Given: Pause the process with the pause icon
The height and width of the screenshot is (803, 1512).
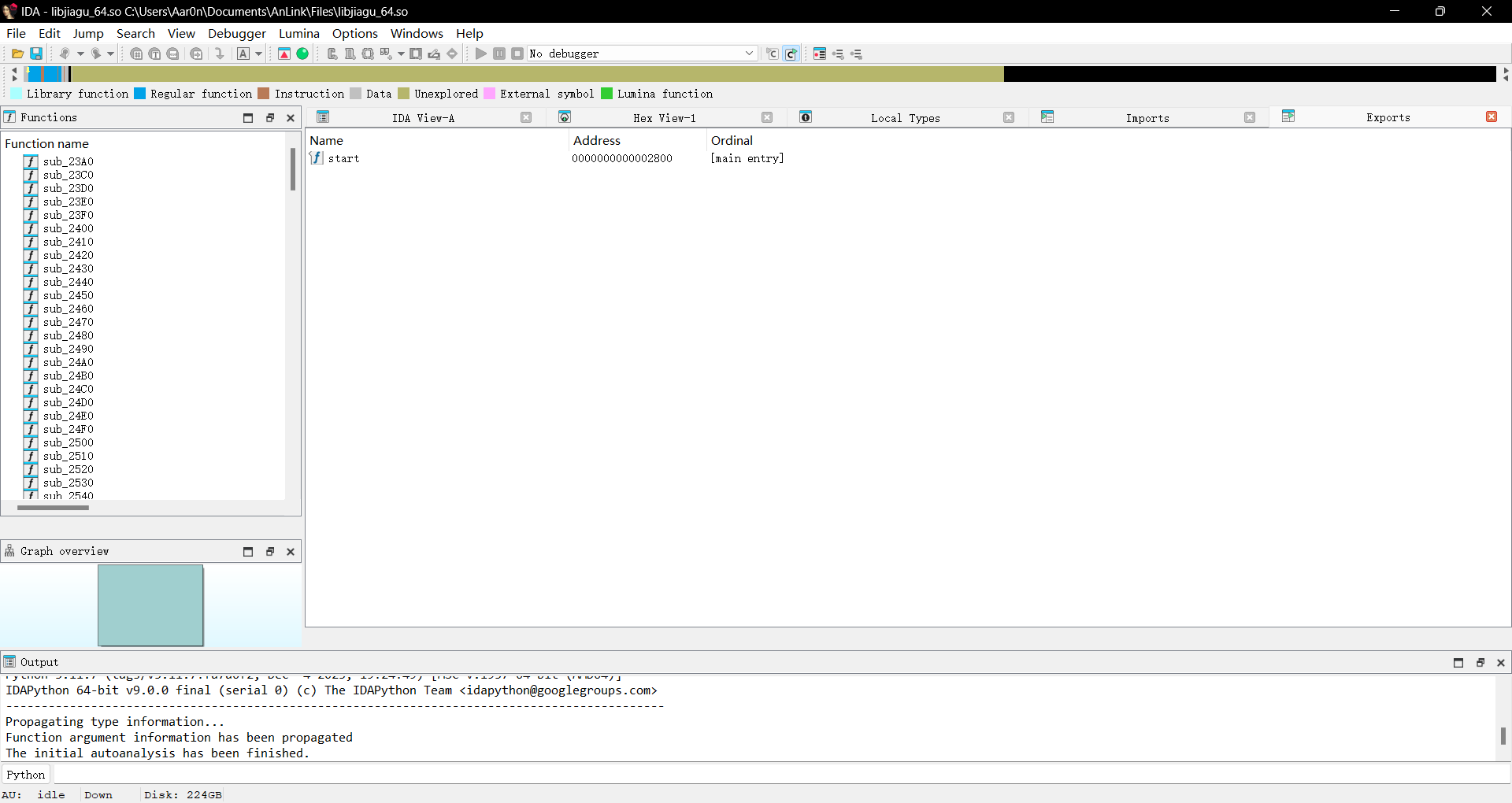Looking at the screenshot, I should click(x=499, y=54).
